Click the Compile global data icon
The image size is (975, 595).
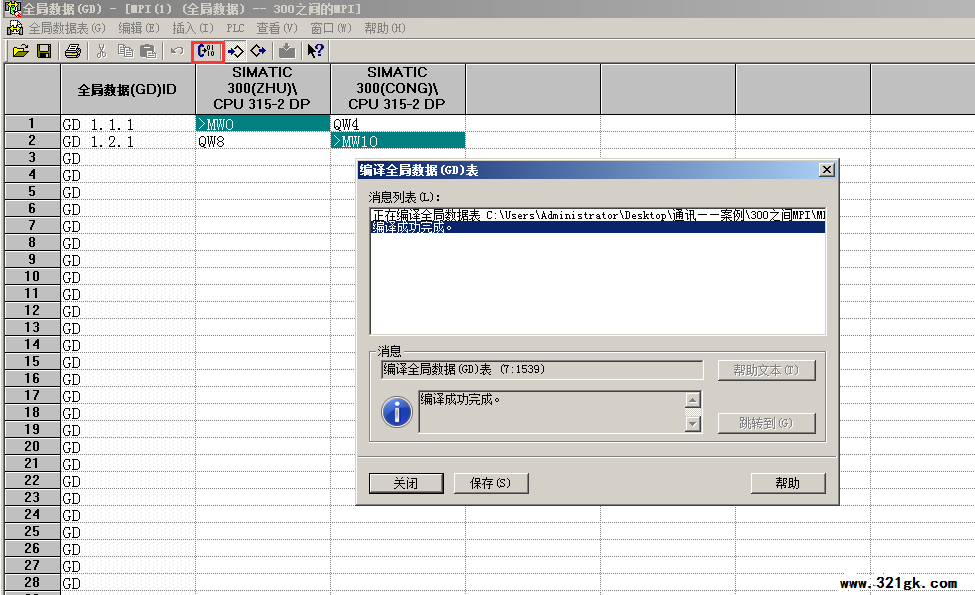[x=207, y=51]
